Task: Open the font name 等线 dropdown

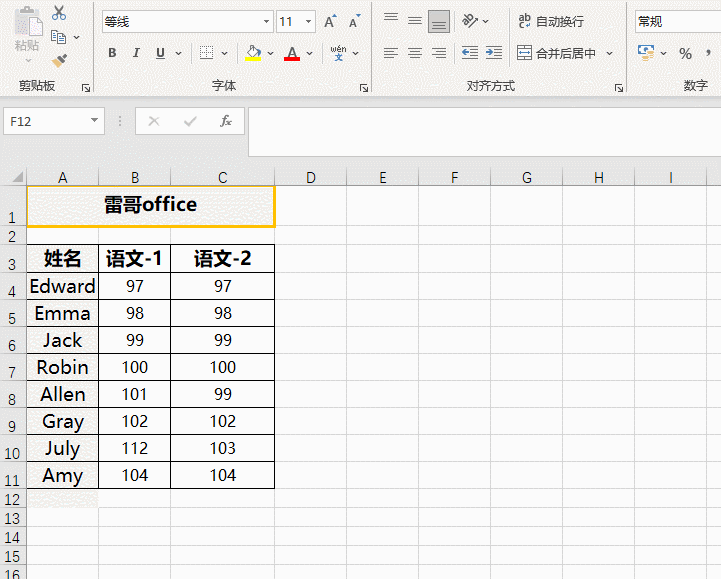Action: [x=266, y=22]
